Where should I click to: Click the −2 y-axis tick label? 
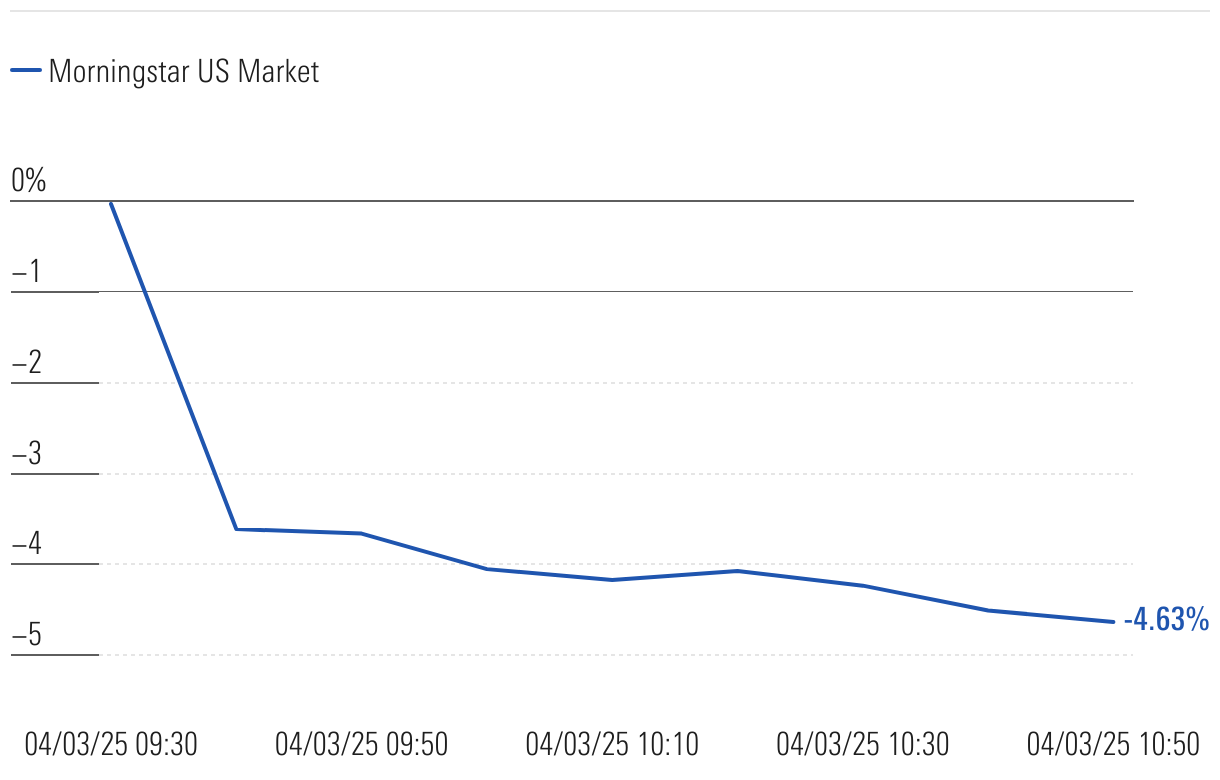tap(27, 363)
